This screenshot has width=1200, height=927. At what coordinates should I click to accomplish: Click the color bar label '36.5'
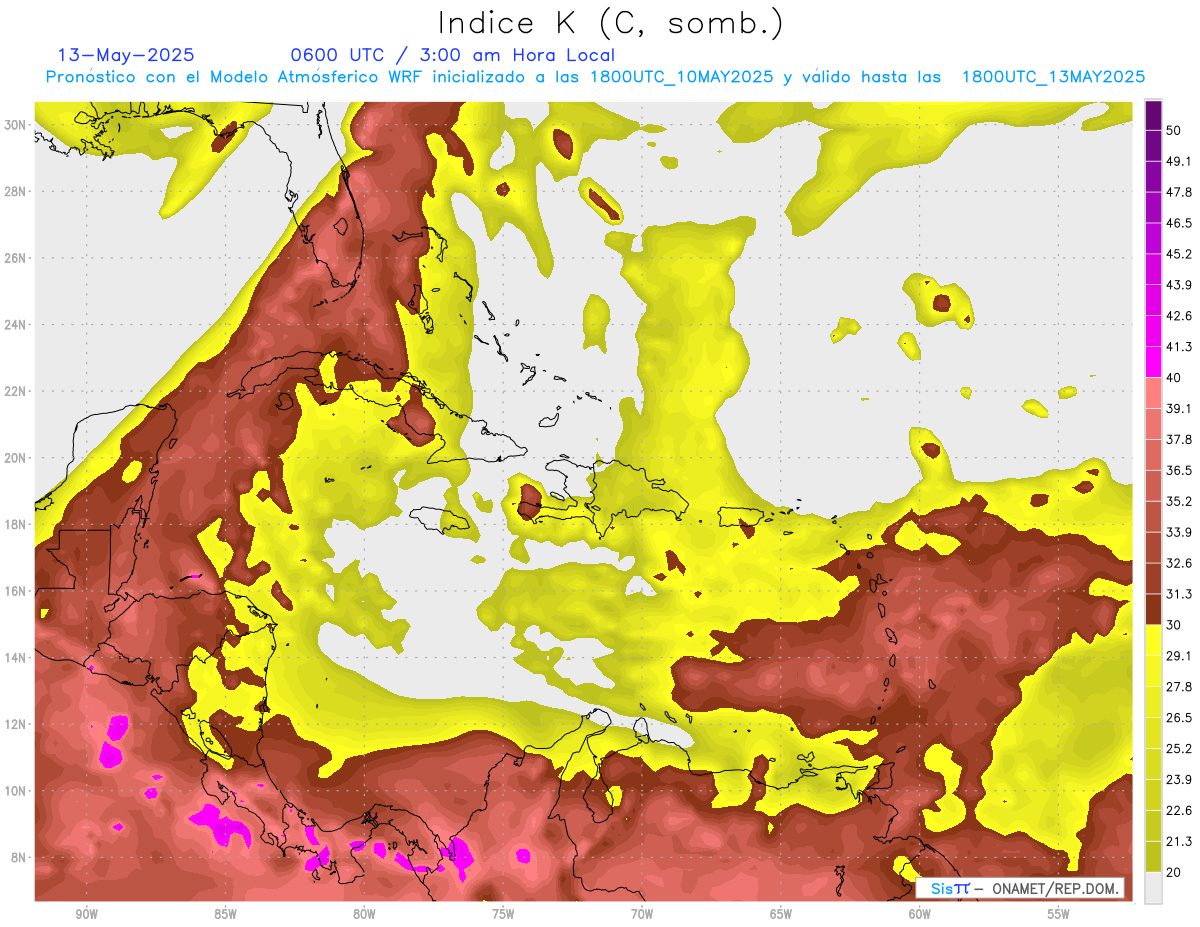pyautogui.click(x=1179, y=470)
